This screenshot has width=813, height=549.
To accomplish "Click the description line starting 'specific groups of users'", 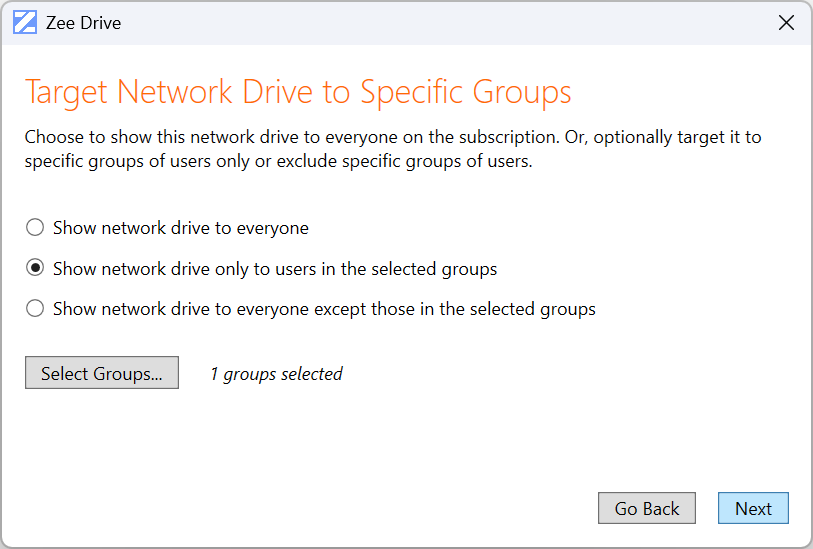I will (x=278, y=161).
